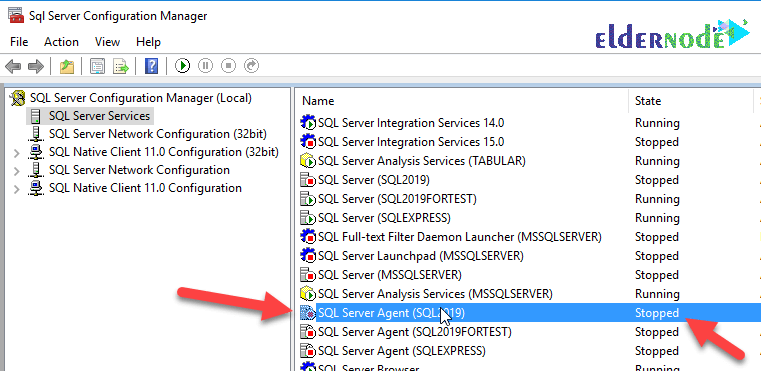Select SQL Server Integration Services 15.0 row
This screenshot has width=761, height=371.
click(411, 142)
